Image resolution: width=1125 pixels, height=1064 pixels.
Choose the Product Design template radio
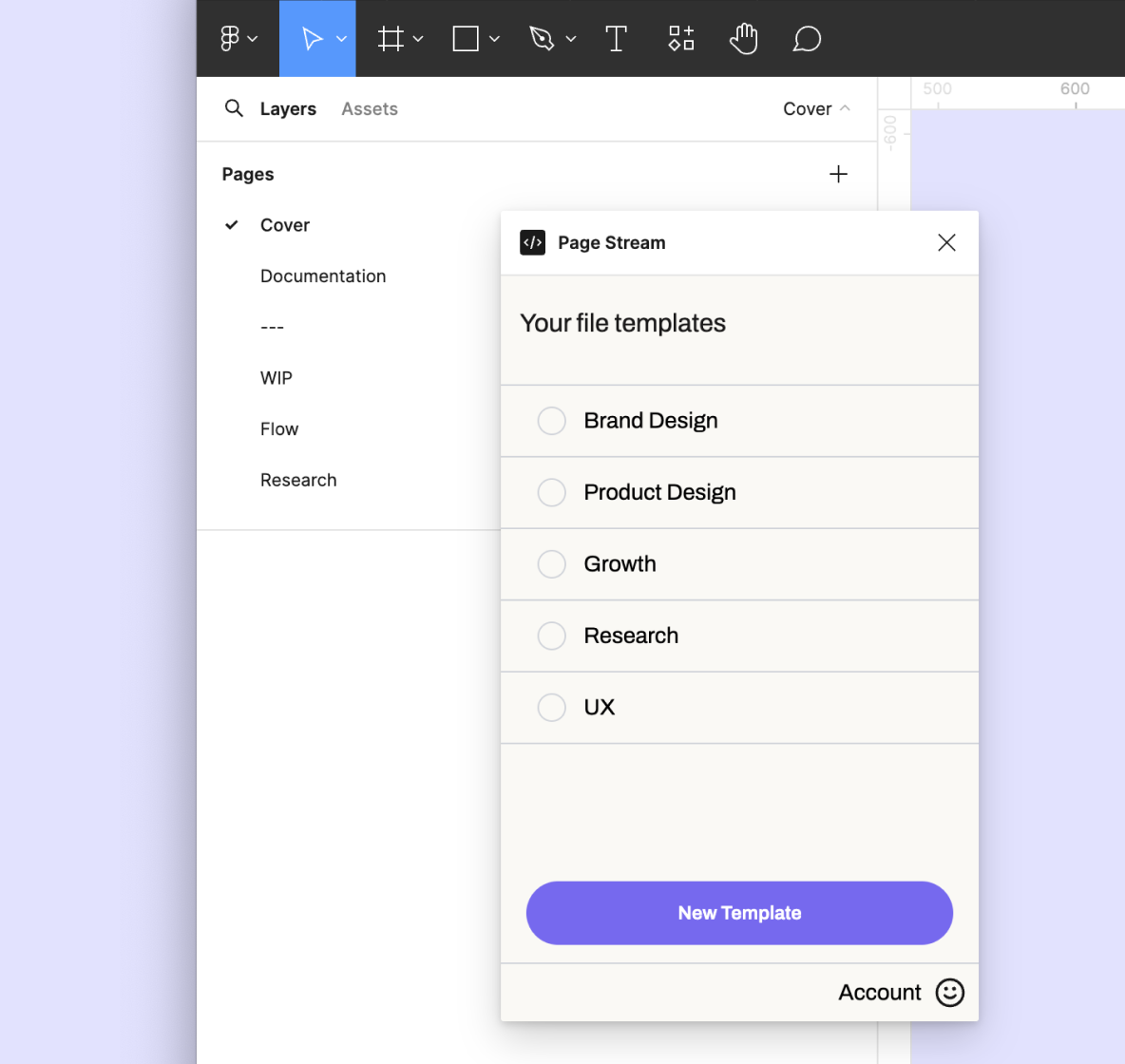click(552, 492)
